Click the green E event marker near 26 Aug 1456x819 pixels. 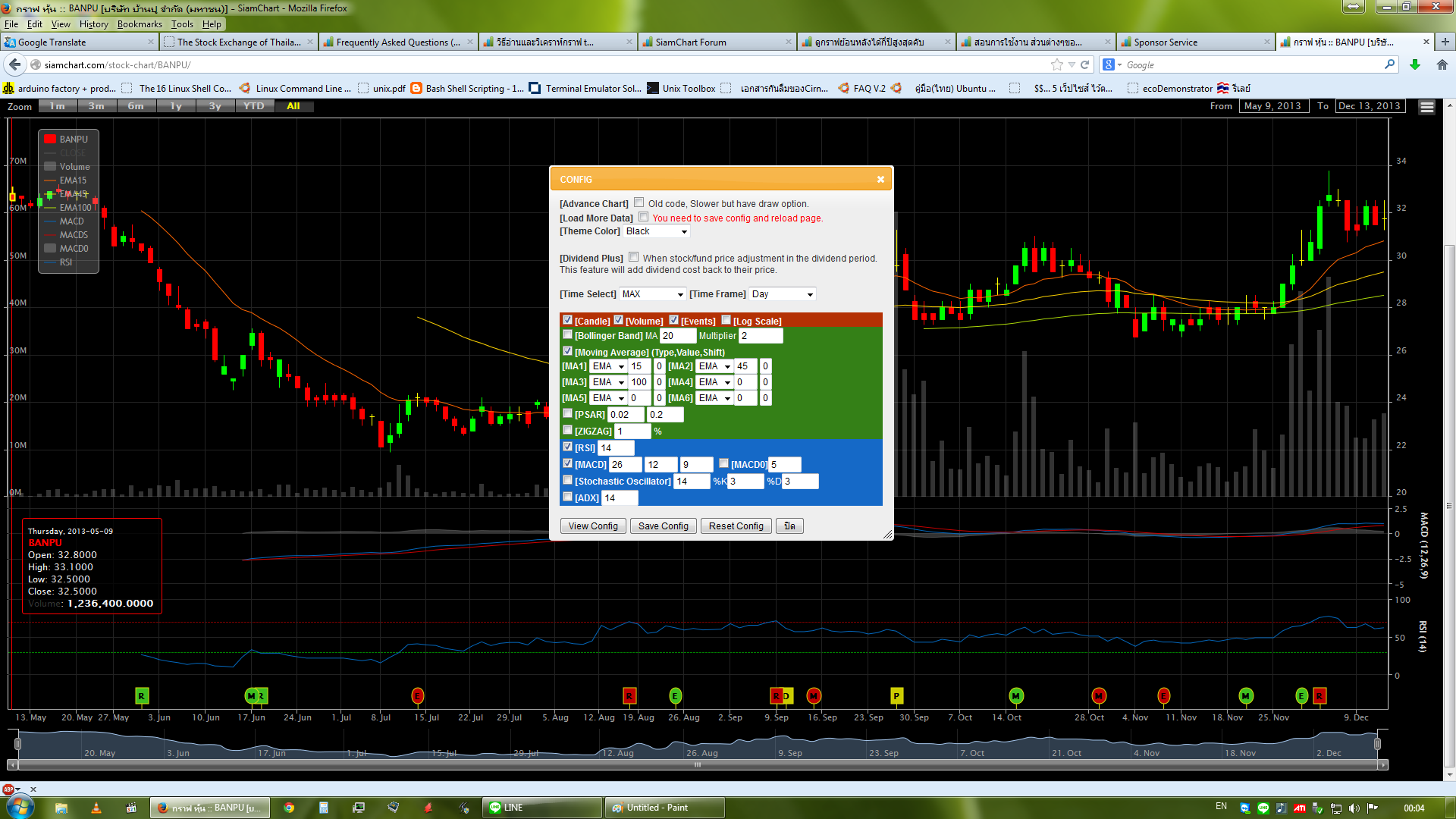click(x=675, y=695)
